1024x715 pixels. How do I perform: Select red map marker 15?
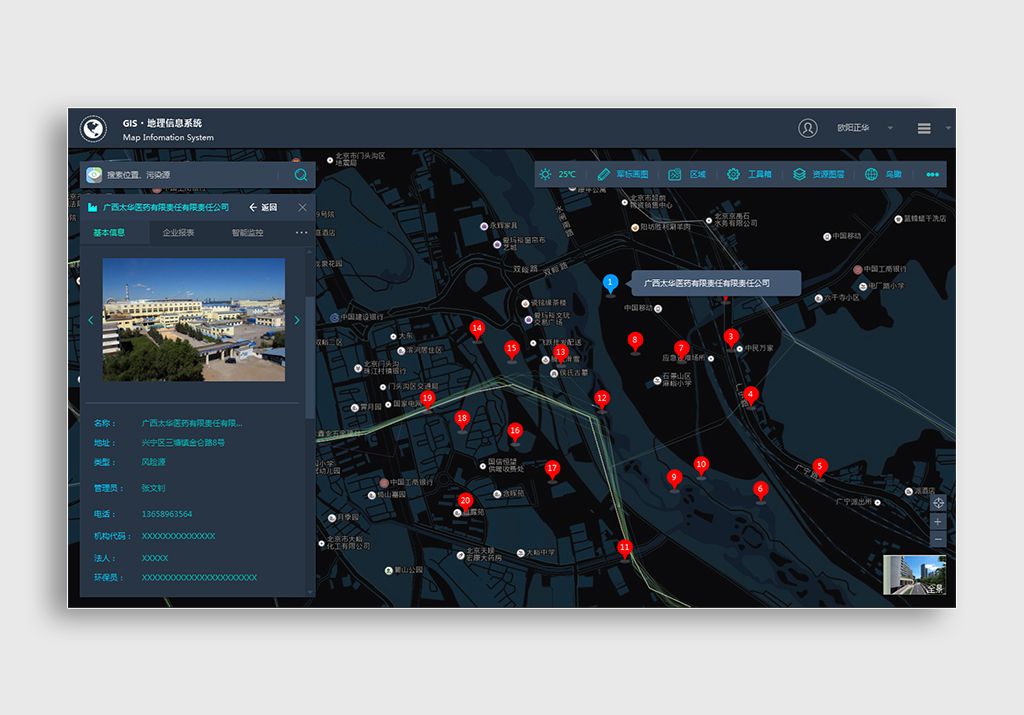tap(511, 350)
